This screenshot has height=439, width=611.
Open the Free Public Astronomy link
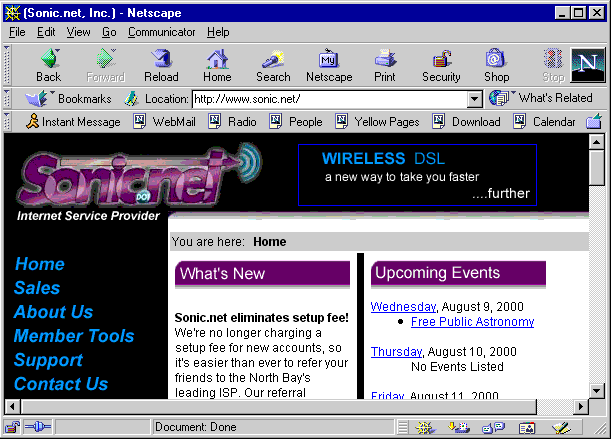[x=472, y=322]
